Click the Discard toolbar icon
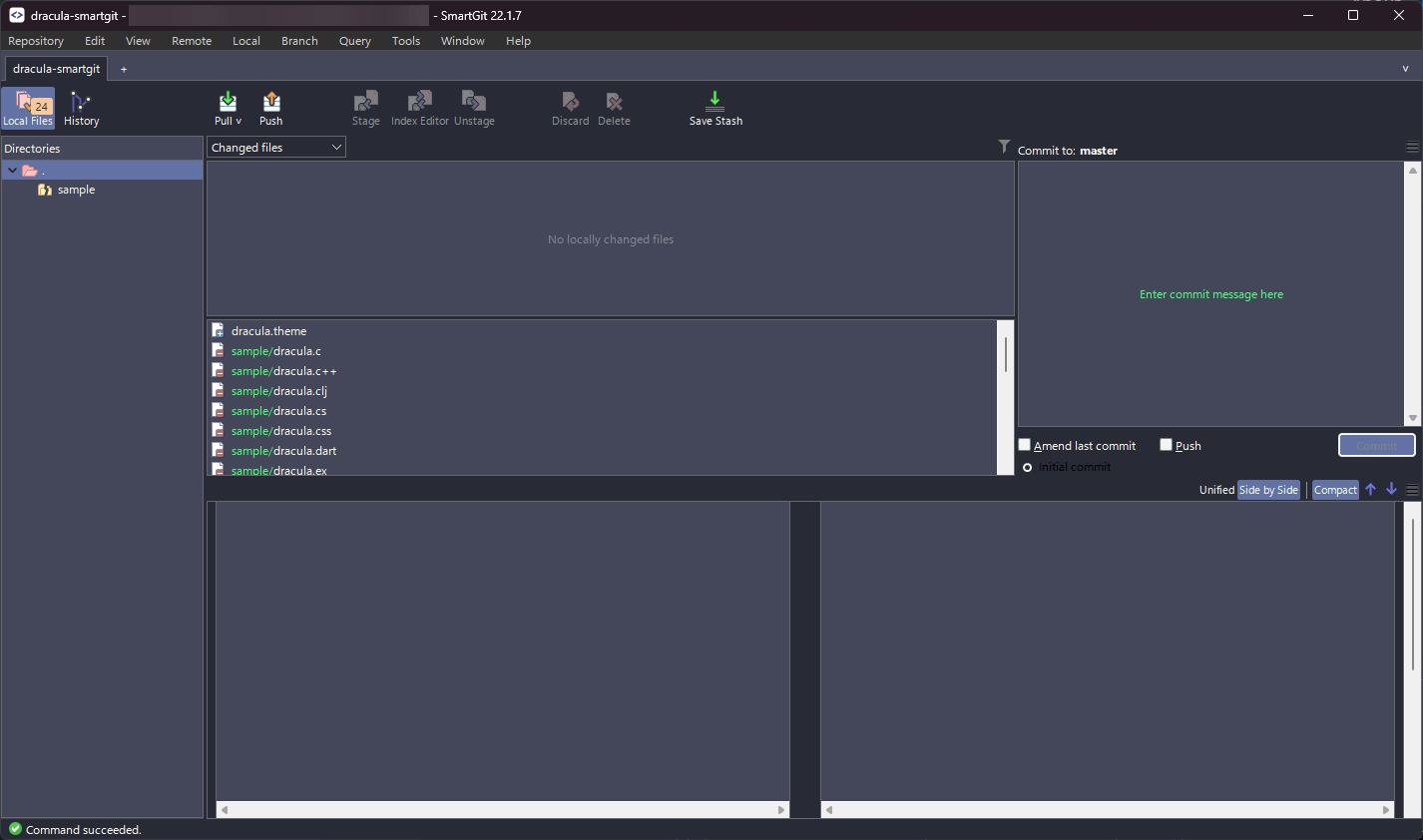Image resolution: width=1423 pixels, height=840 pixels. (570, 105)
